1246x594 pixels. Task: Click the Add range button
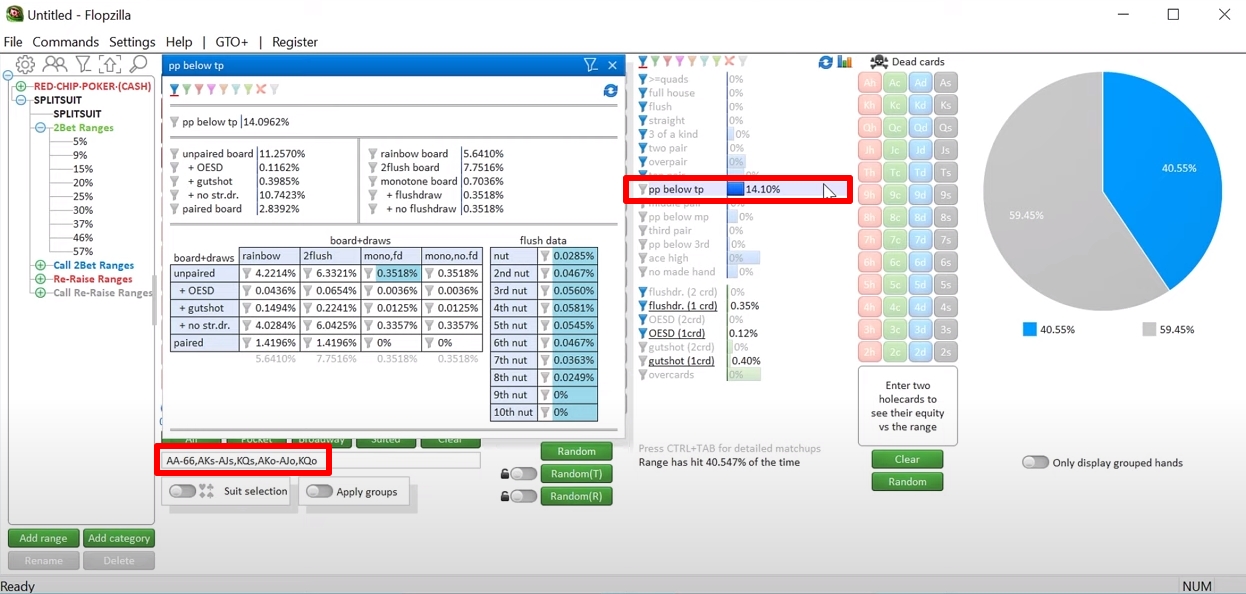[x=43, y=538]
